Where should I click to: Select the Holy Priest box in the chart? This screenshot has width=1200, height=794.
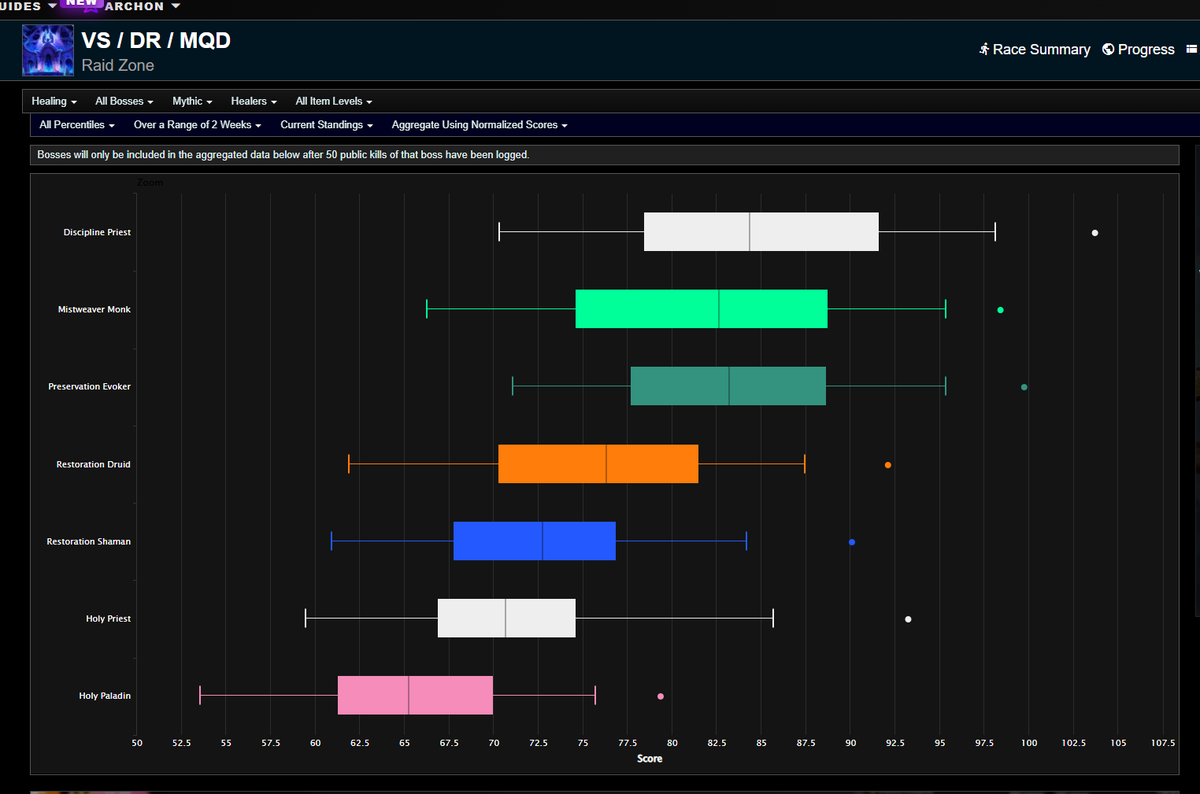point(506,618)
